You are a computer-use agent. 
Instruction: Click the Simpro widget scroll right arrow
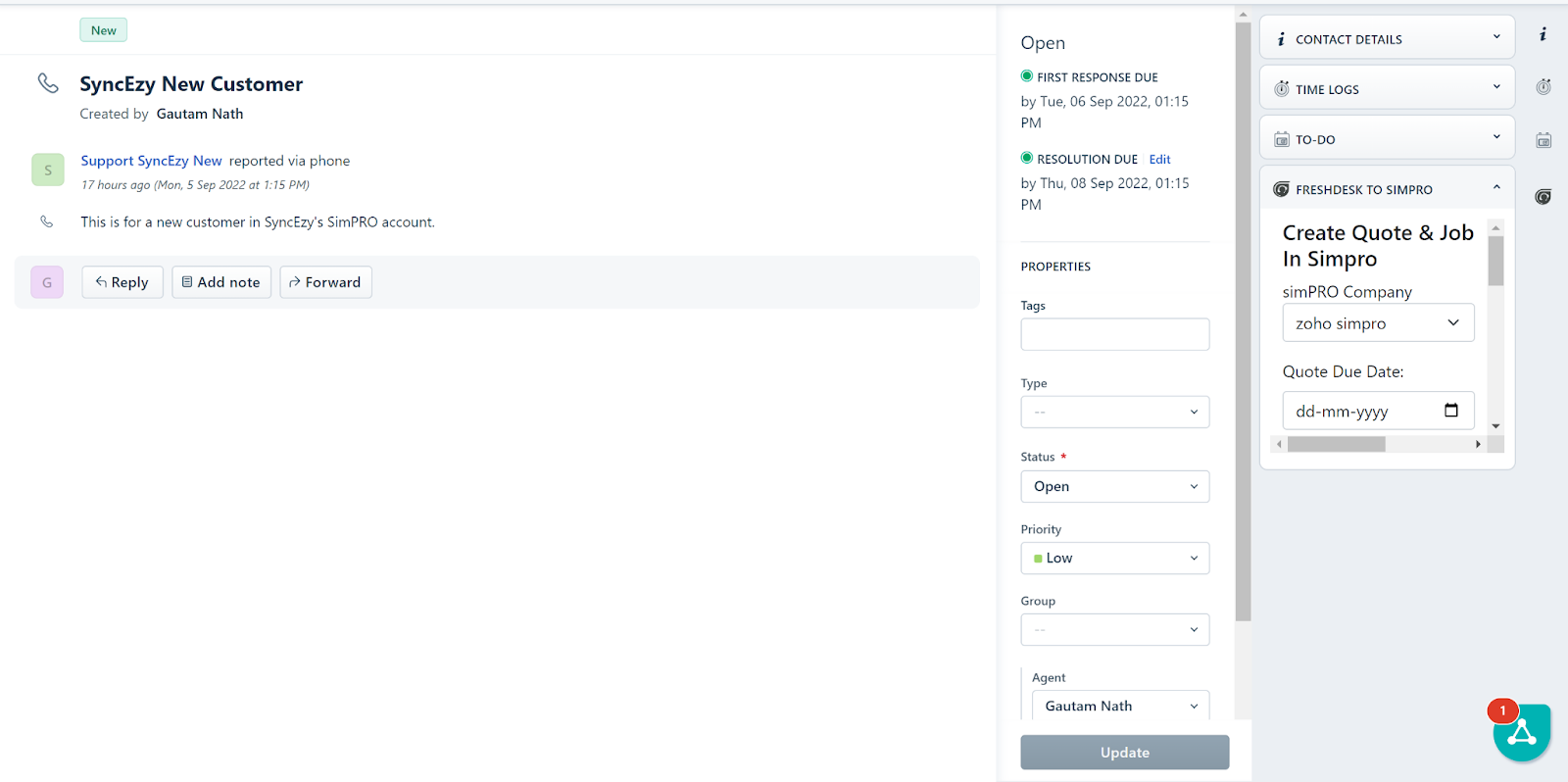coord(1478,444)
